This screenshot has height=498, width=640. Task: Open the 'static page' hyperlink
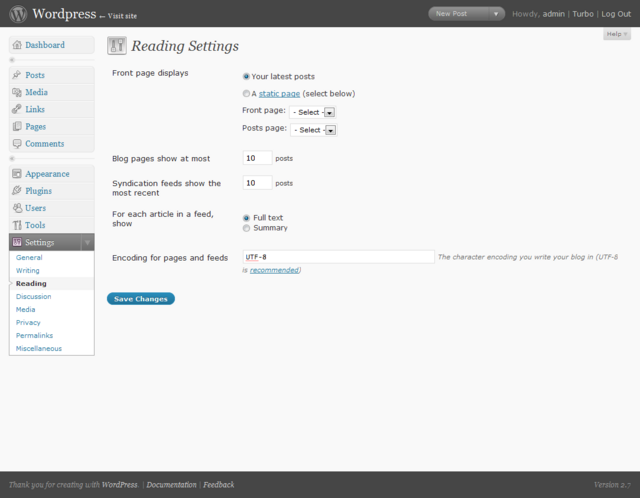click(x=279, y=94)
